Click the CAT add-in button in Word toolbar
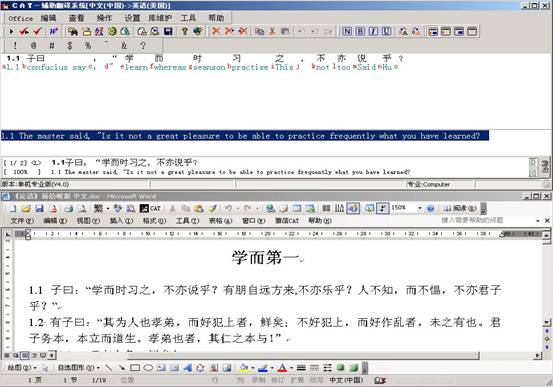 (150, 208)
